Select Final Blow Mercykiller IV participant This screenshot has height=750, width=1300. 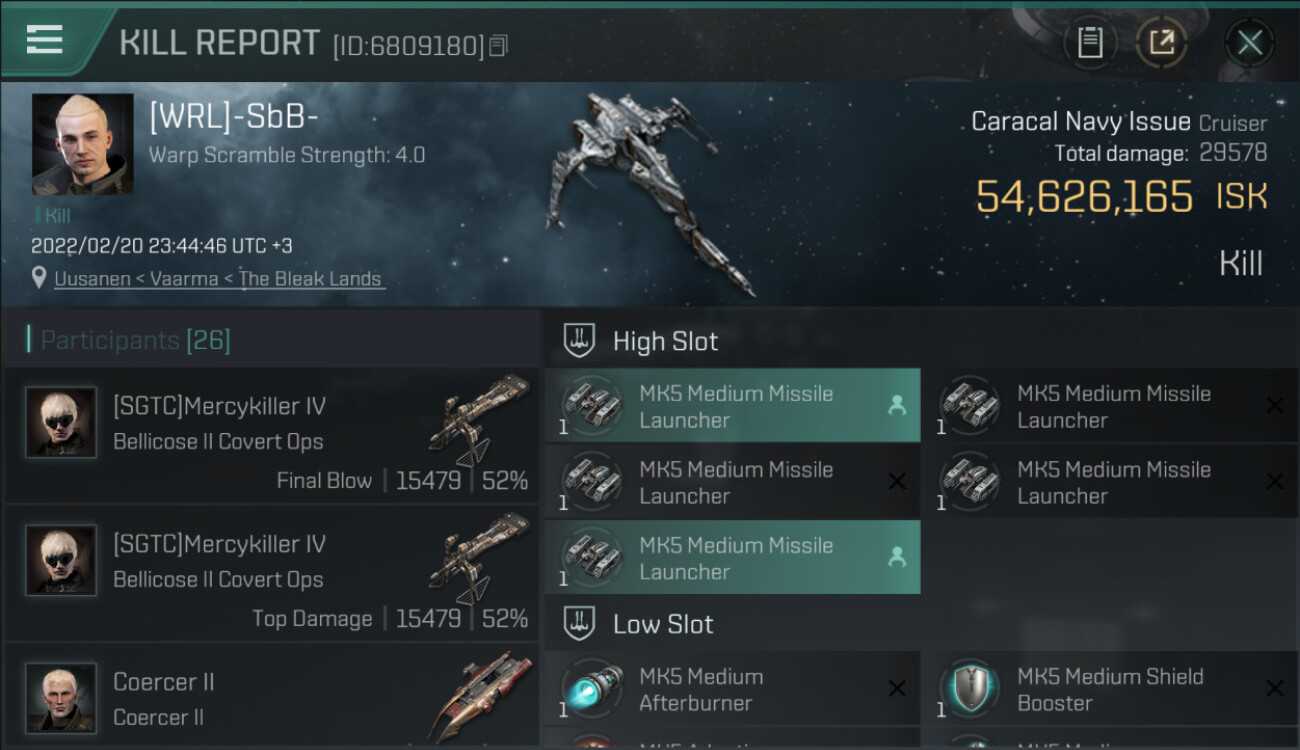point(270,436)
